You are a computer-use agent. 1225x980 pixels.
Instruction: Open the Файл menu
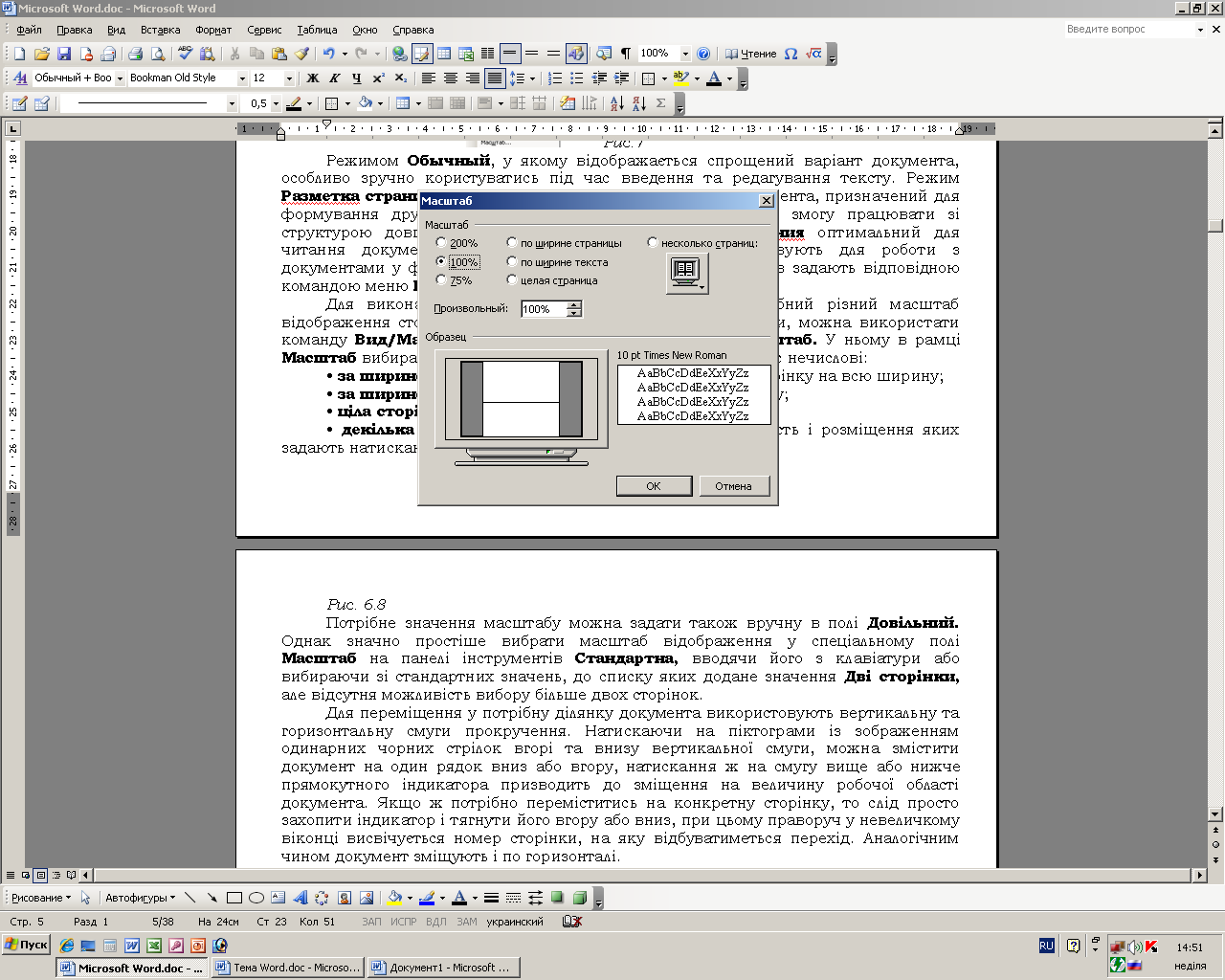[29, 30]
